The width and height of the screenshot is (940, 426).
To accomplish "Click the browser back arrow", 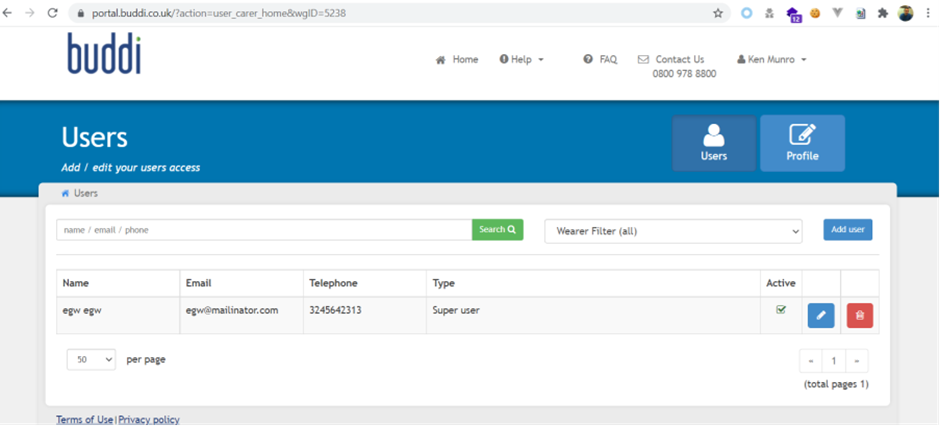I will click(10, 13).
